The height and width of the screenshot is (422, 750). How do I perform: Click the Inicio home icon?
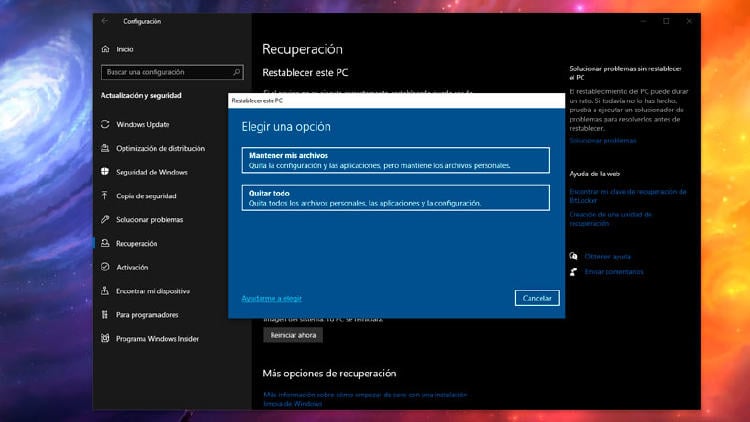(x=106, y=49)
